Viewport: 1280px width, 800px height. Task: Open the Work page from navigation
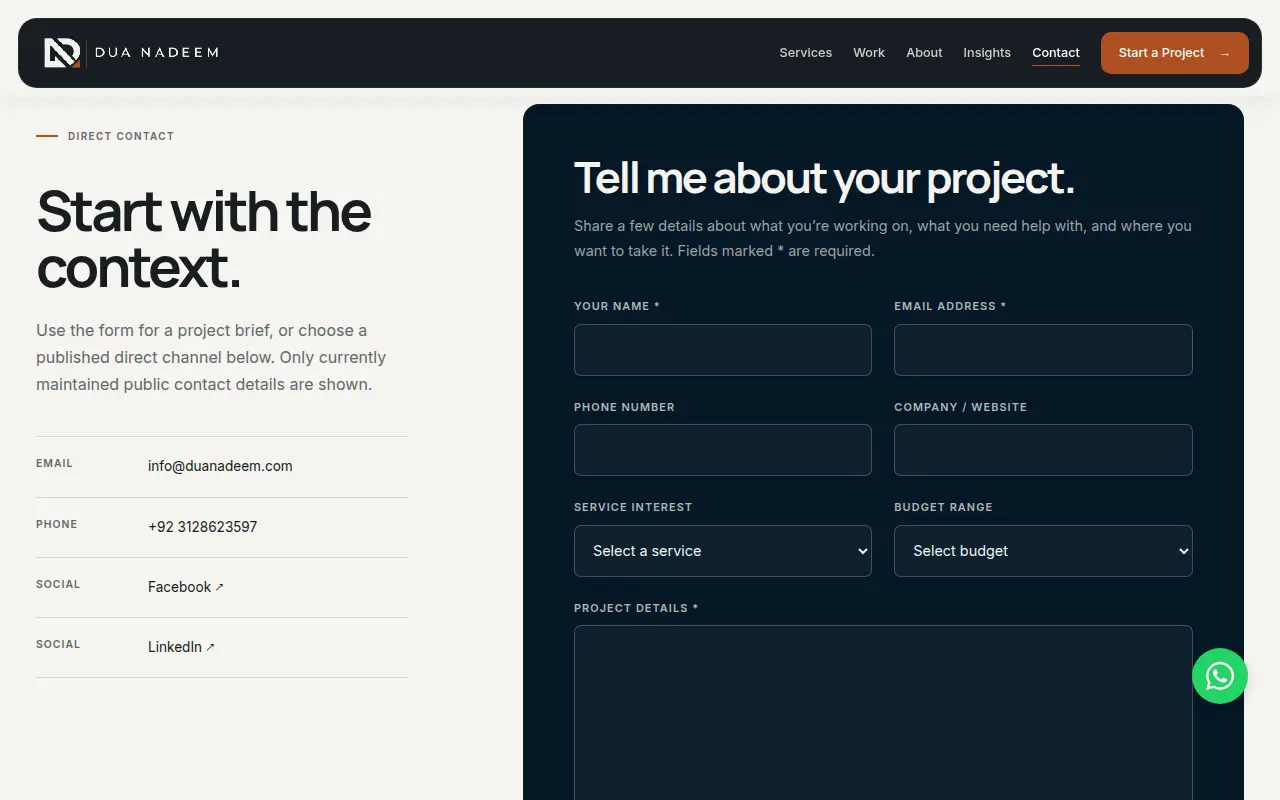[869, 53]
